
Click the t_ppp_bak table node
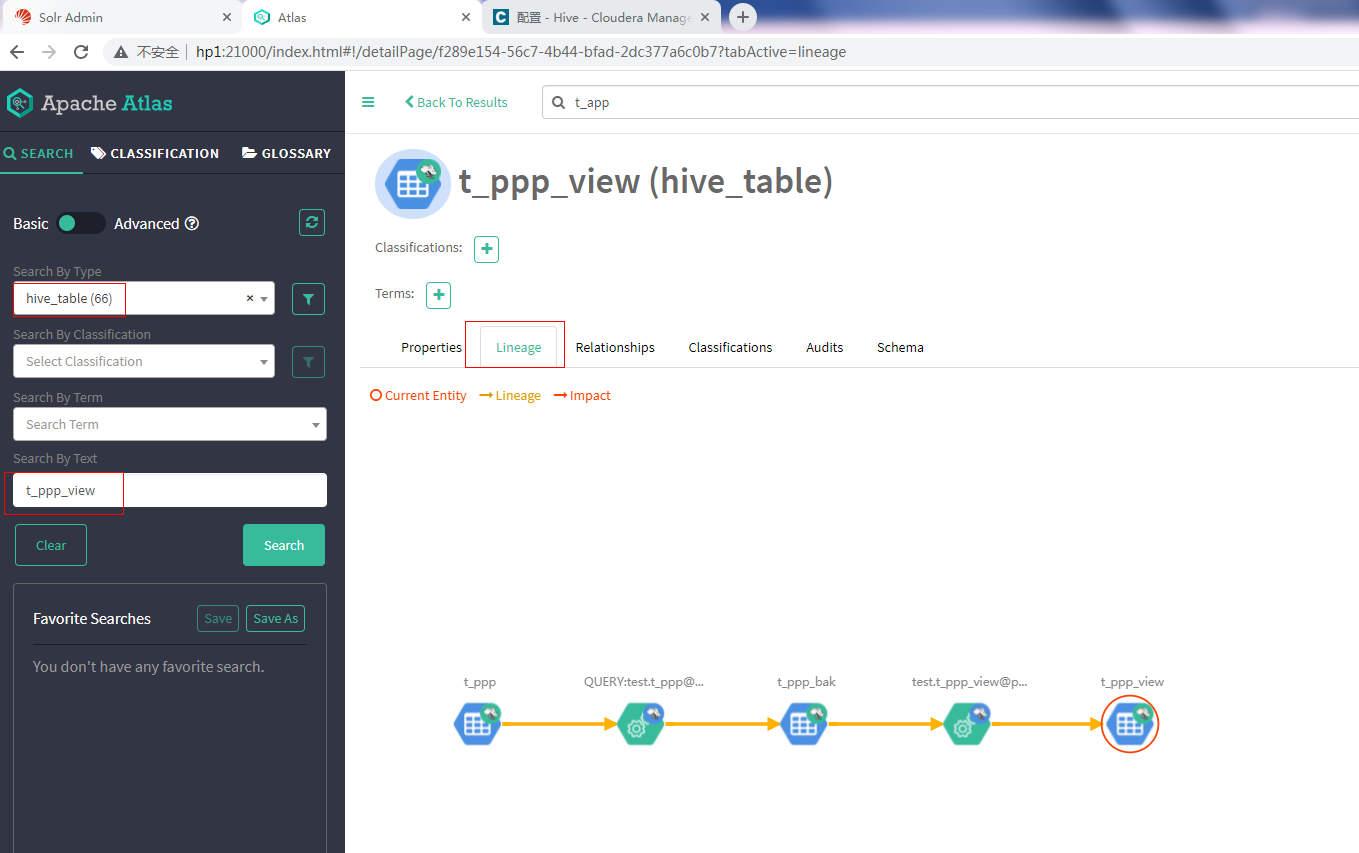(804, 725)
